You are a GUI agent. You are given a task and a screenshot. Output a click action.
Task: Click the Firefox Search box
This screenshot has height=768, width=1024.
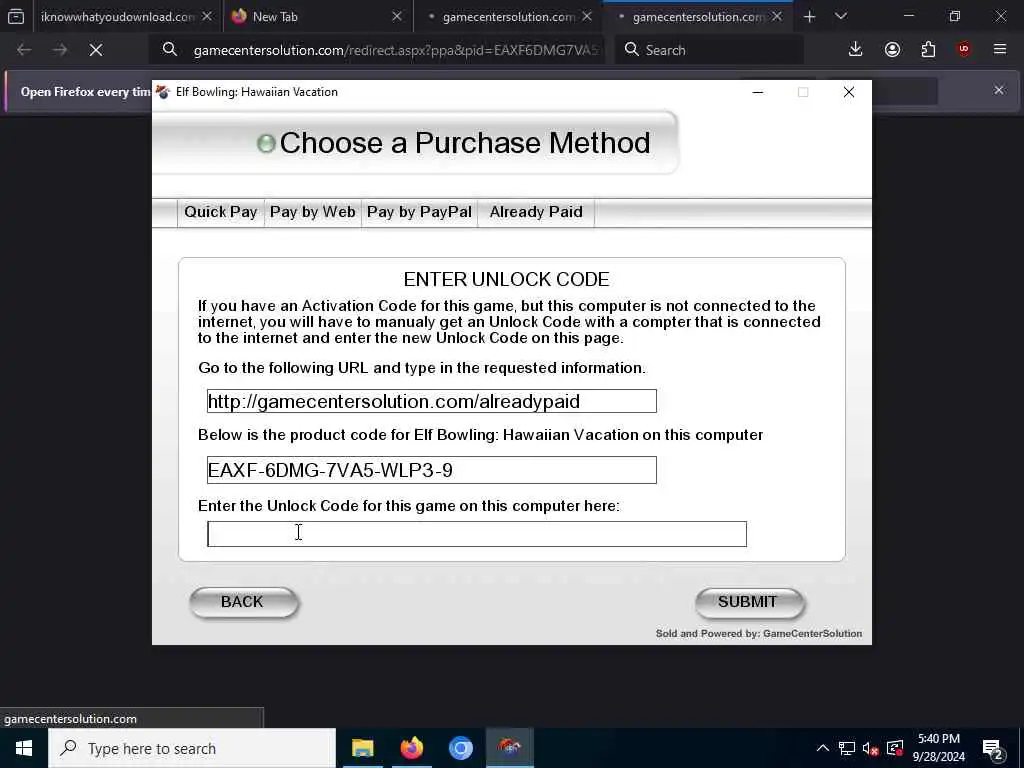pyautogui.click(x=709, y=50)
